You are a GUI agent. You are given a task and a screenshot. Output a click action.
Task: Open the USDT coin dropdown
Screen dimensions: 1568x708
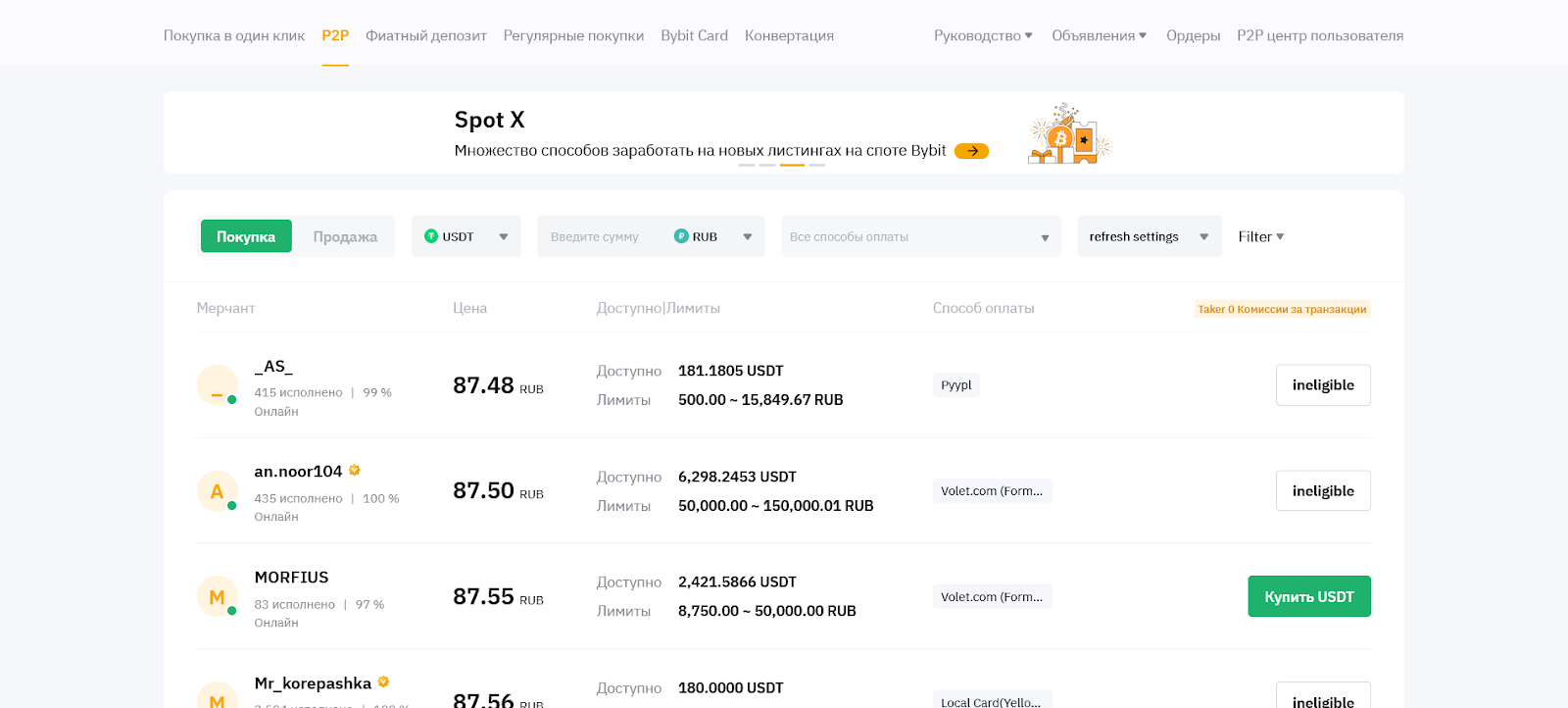466,236
